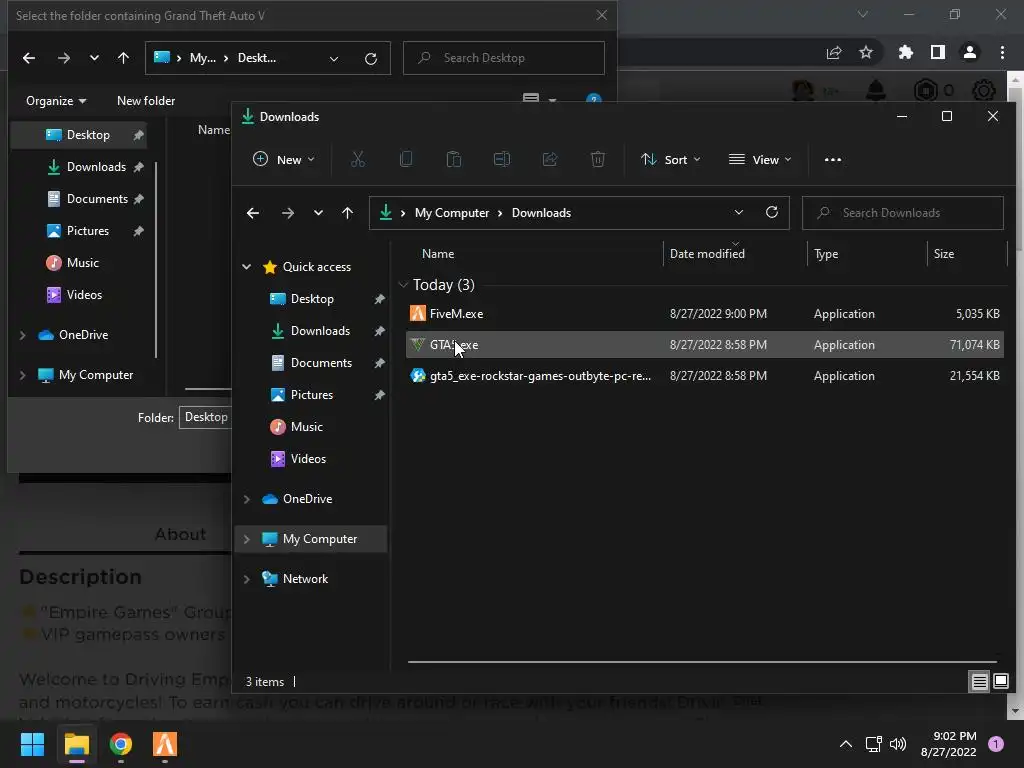Expand Network in navigation pane

click(x=247, y=579)
